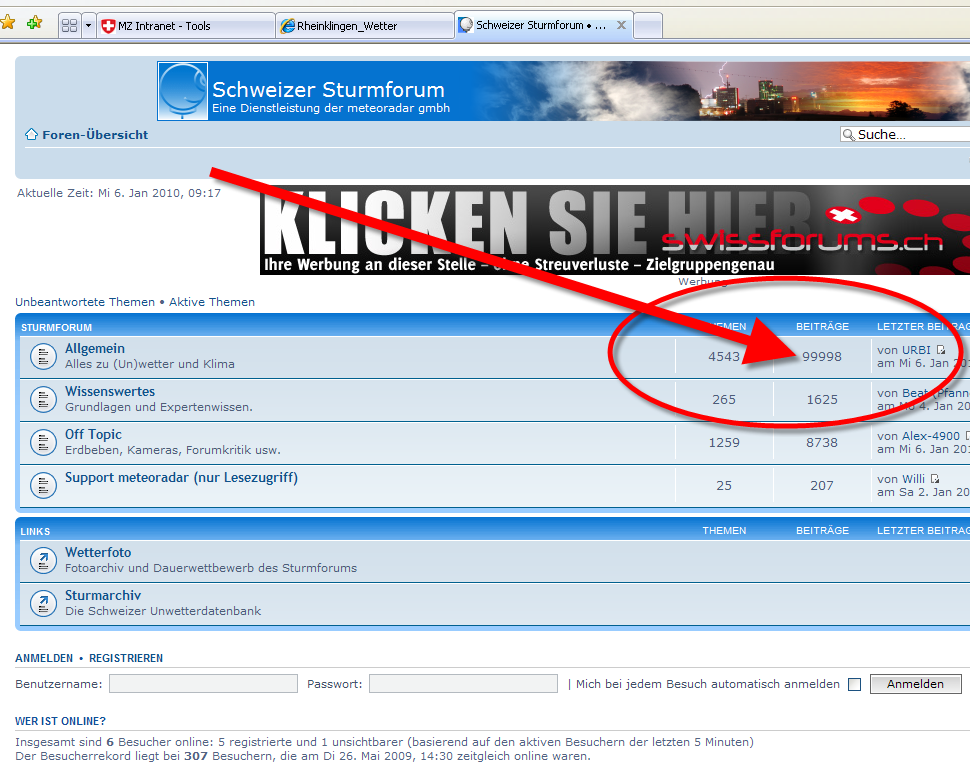Click the Allgemein posts count 99998
Image resolution: width=970 pixels, height=767 pixels.
[x=822, y=357]
